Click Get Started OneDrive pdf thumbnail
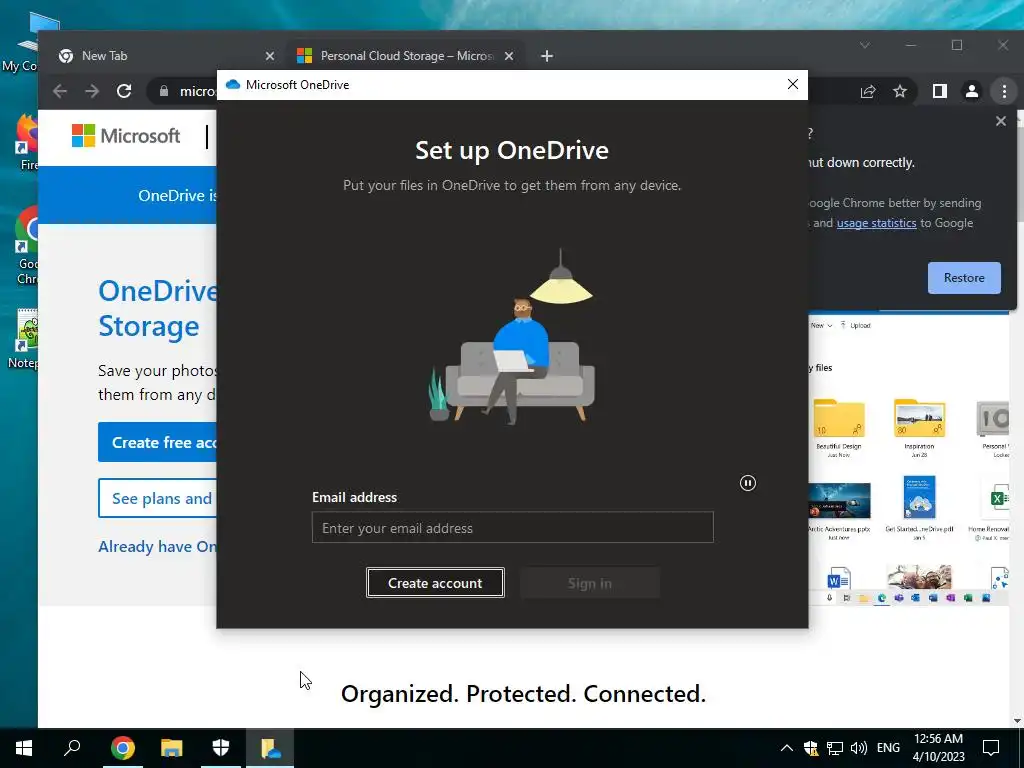 pyautogui.click(x=920, y=498)
